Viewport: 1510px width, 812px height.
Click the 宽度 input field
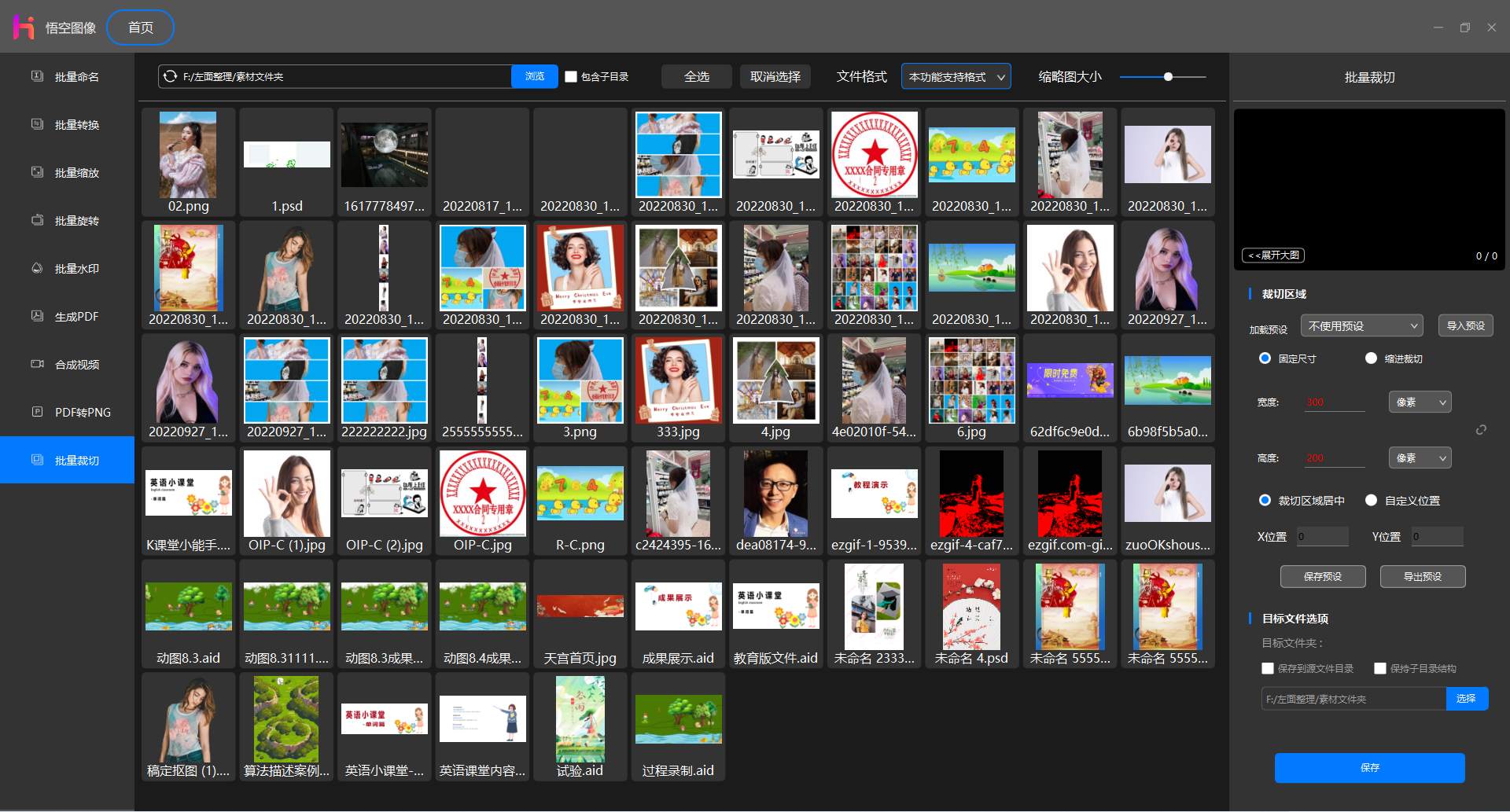[1335, 402]
